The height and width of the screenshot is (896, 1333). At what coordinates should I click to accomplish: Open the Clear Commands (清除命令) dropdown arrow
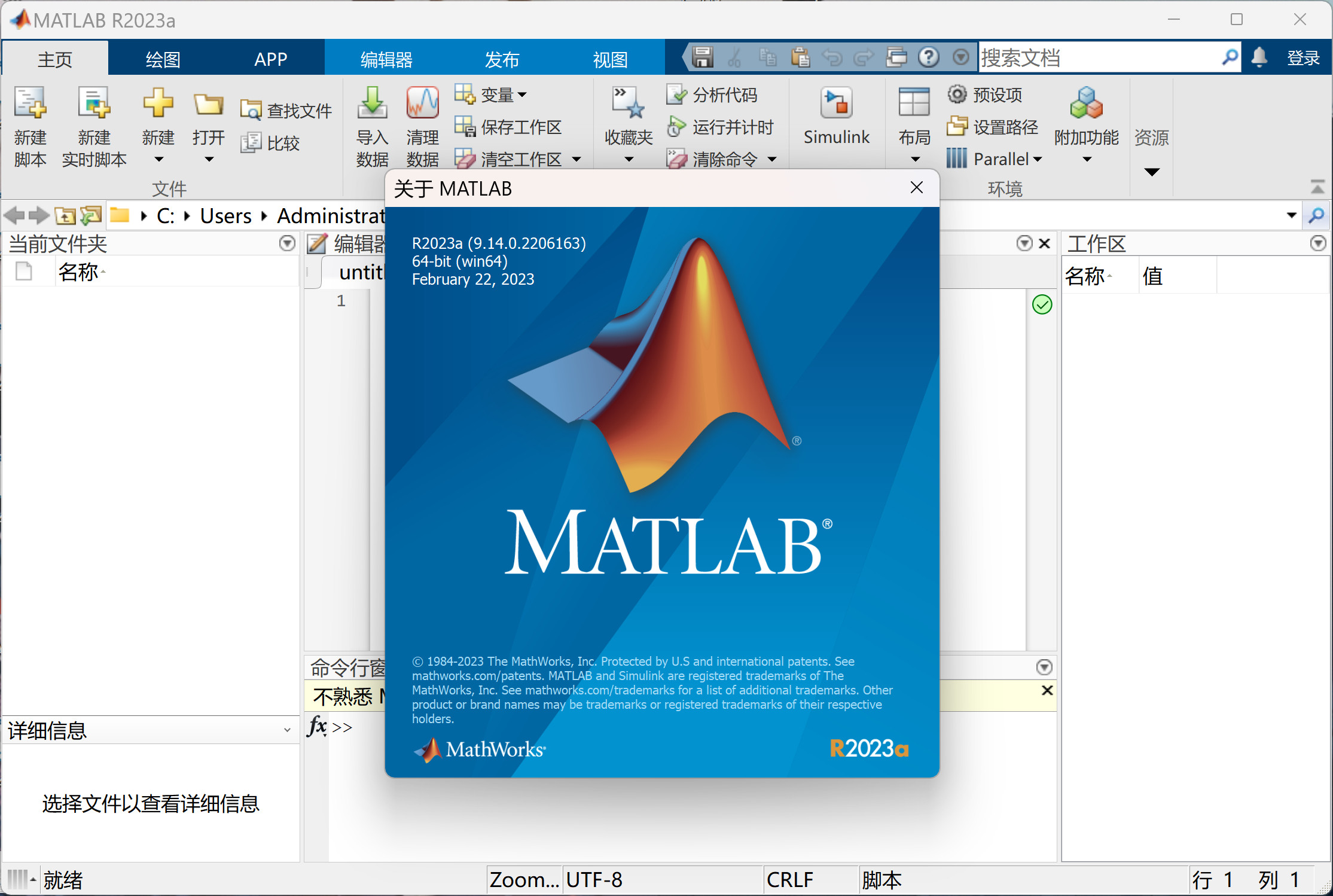coord(772,159)
